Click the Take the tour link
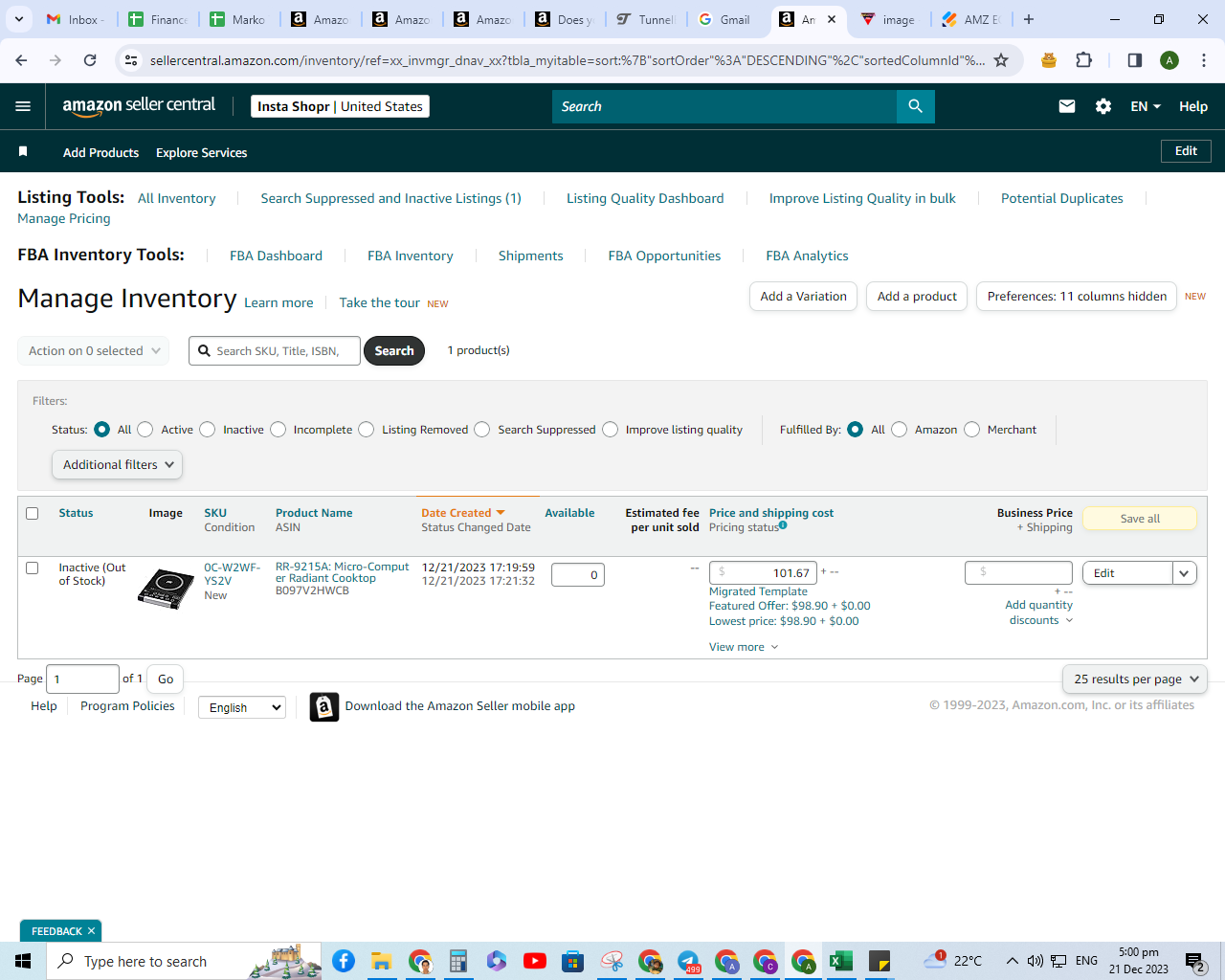The width and height of the screenshot is (1225, 980). pos(379,302)
